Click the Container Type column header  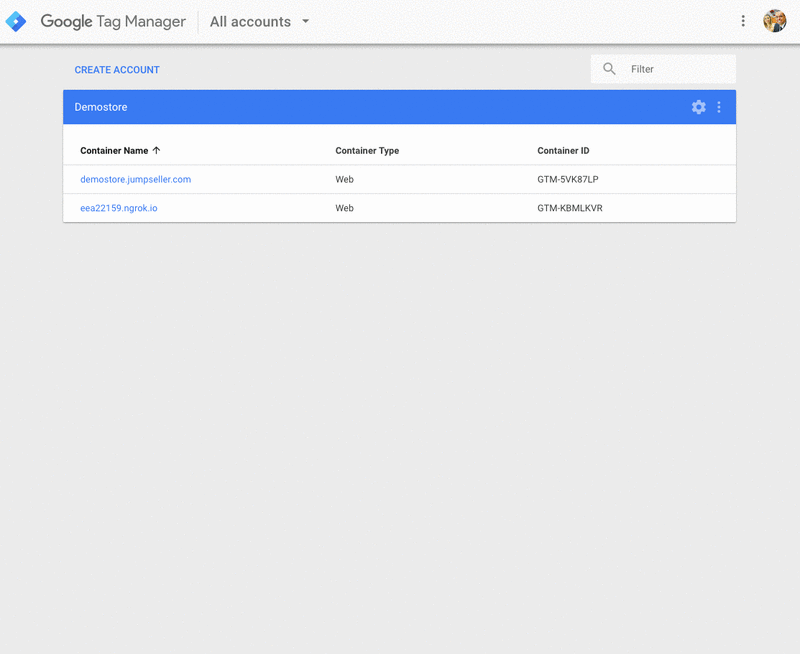(x=367, y=151)
